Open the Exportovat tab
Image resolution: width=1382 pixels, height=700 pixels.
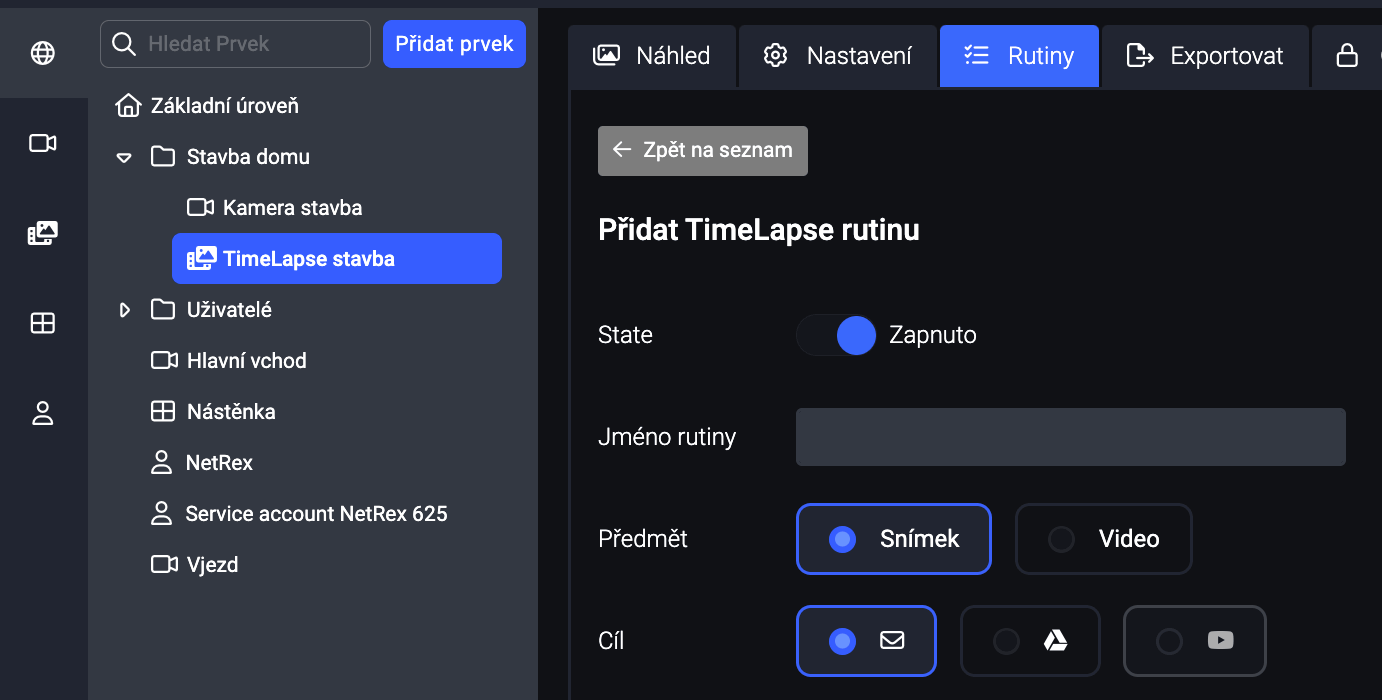1205,56
